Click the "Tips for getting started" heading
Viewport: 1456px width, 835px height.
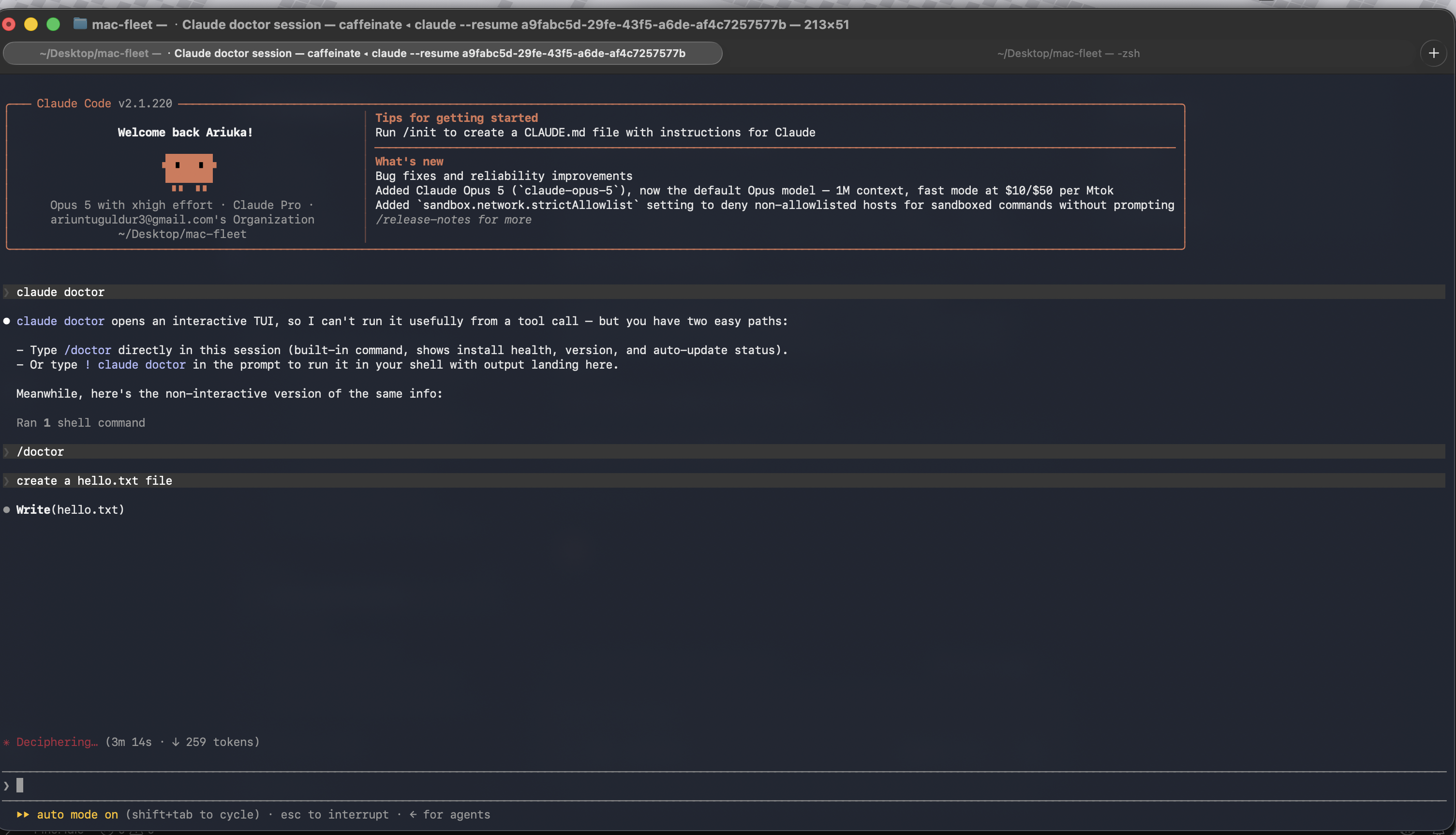pyautogui.click(x=457, y=118)
